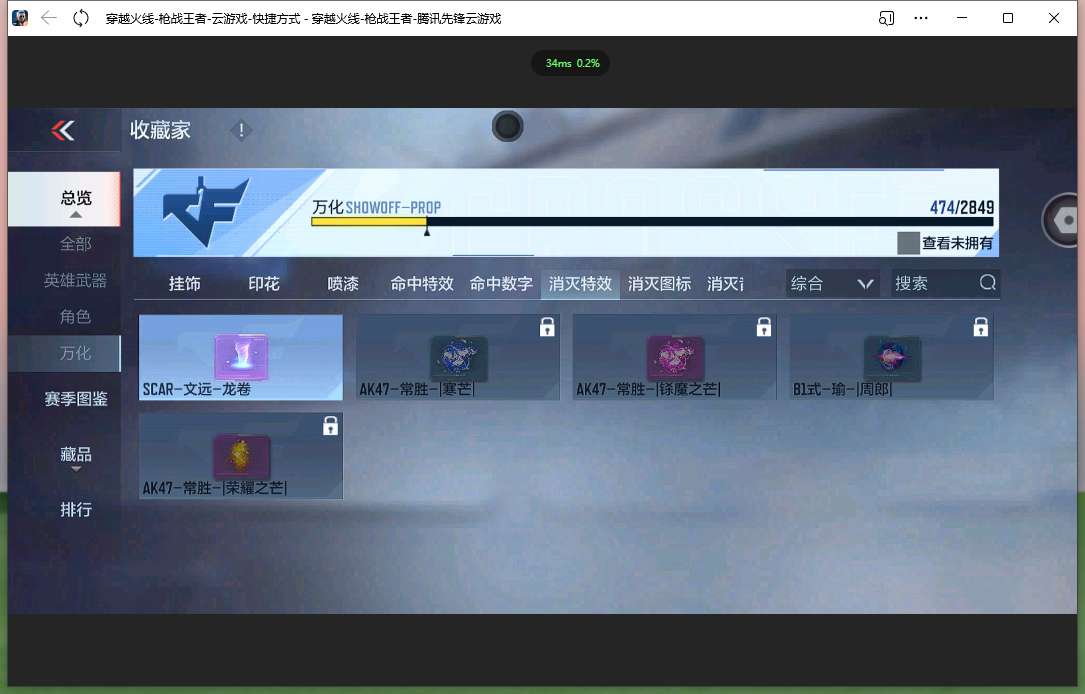Open the 综合 sort dropdown
Screen dimensions: 1085x694
tap(832, 283)
